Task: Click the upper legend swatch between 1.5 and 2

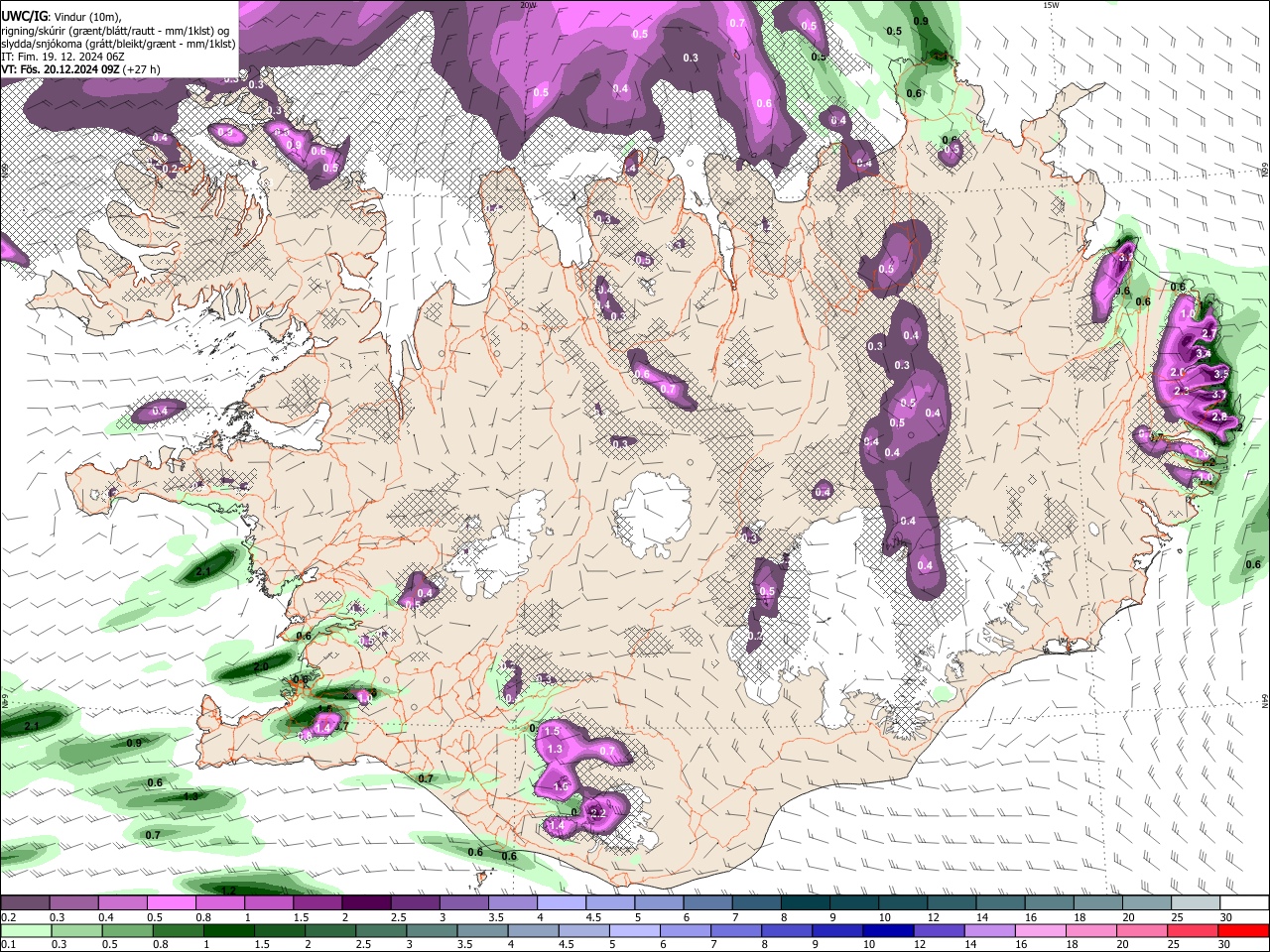Action: (317, 903)
